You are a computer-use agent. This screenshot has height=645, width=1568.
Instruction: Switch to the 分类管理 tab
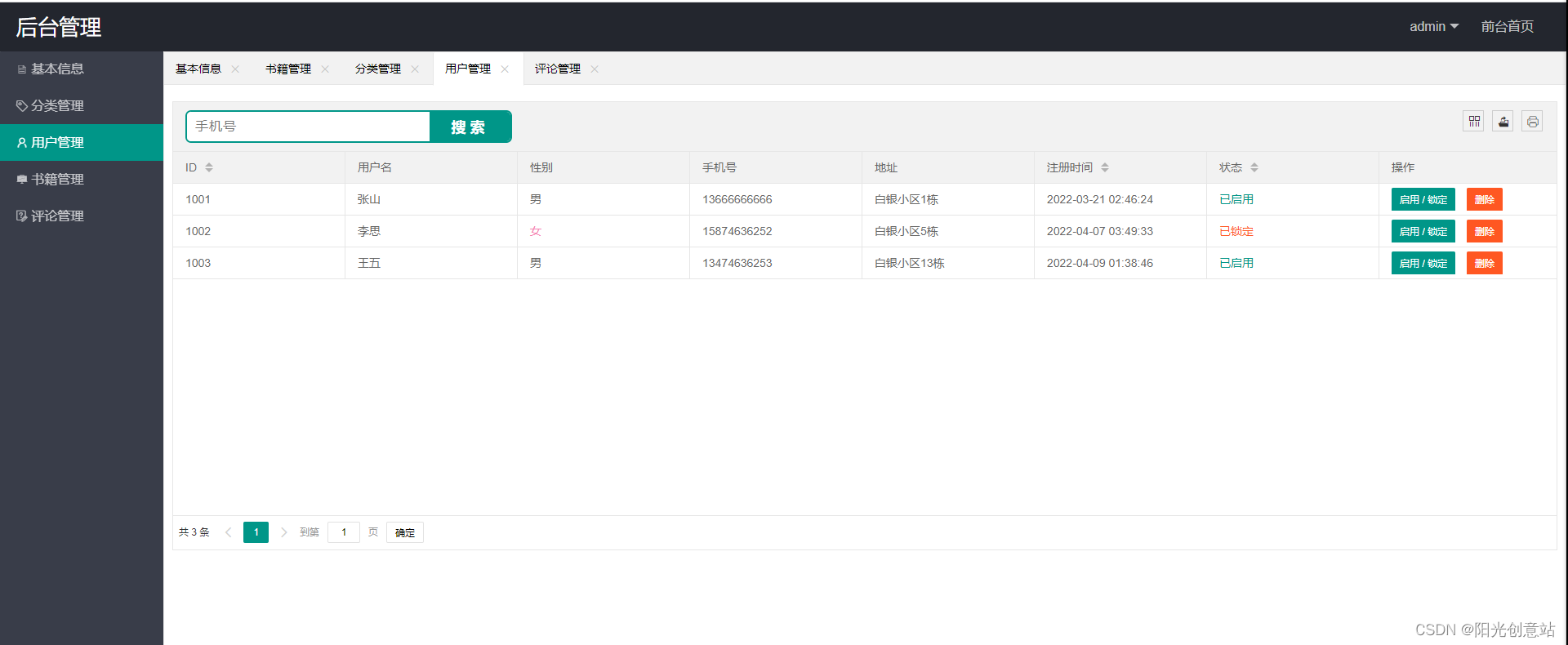point(378,69)
